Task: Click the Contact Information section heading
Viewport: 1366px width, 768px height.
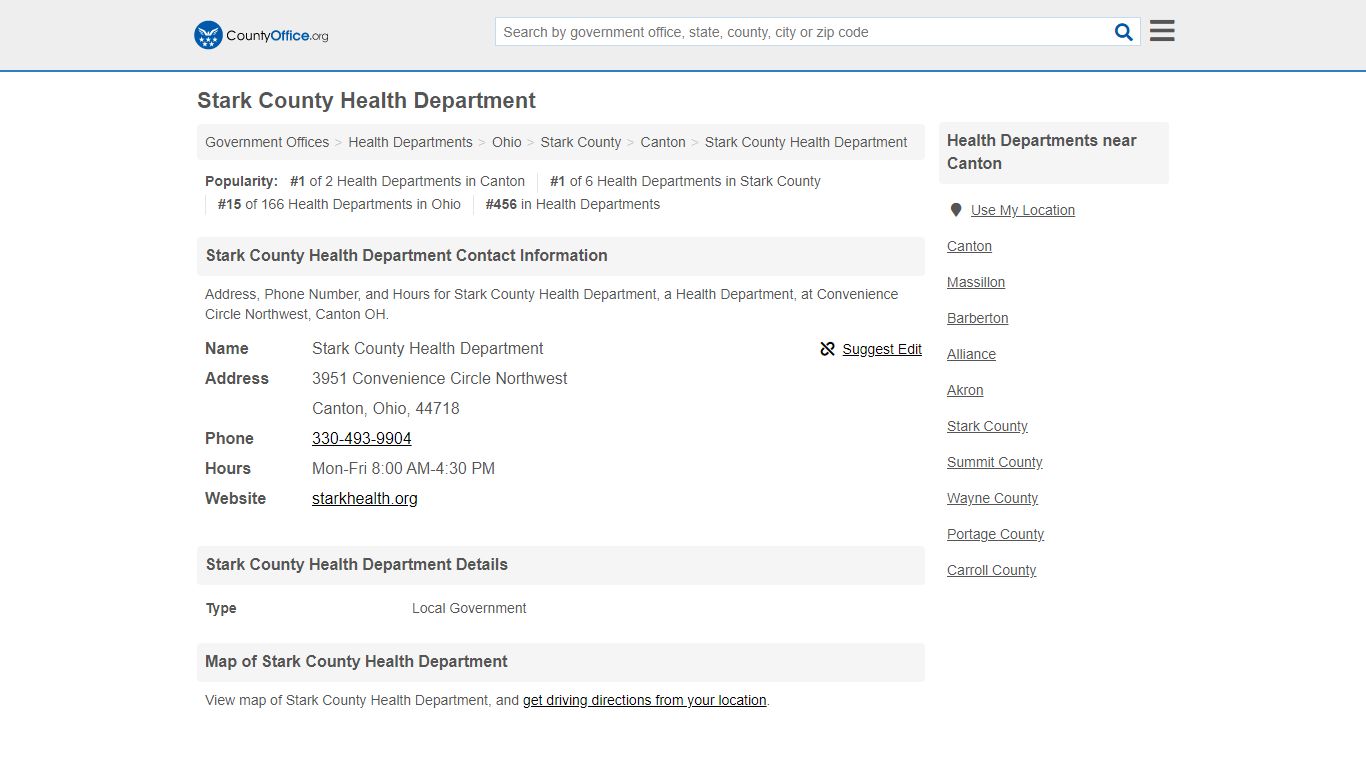Action: click(x=407, y=256)
